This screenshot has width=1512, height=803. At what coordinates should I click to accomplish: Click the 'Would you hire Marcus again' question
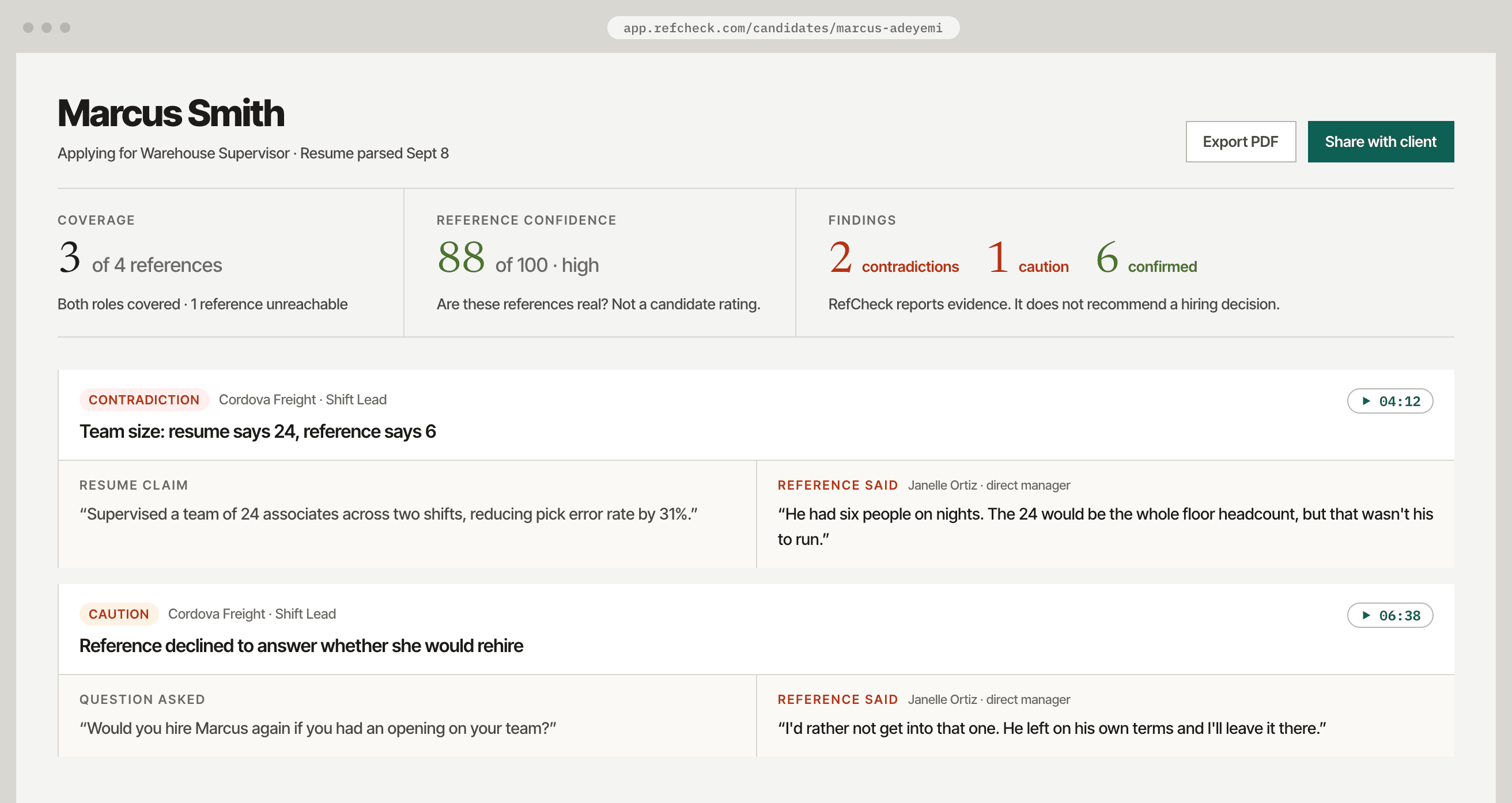[x=318, y=729]
